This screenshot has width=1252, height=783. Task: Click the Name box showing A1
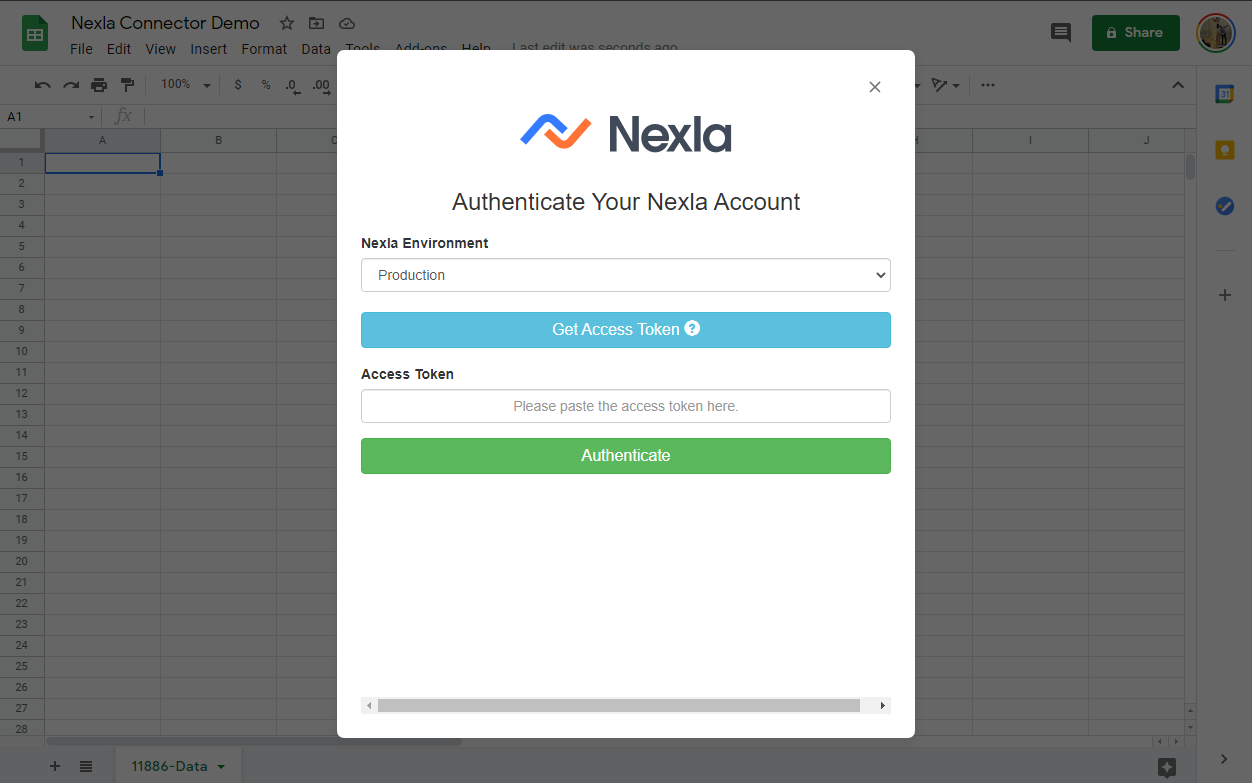pyautogui.click(x=44, y=117)
